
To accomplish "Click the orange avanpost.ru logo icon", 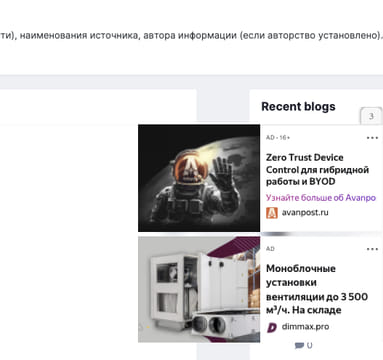I will [x=272, y=213].
